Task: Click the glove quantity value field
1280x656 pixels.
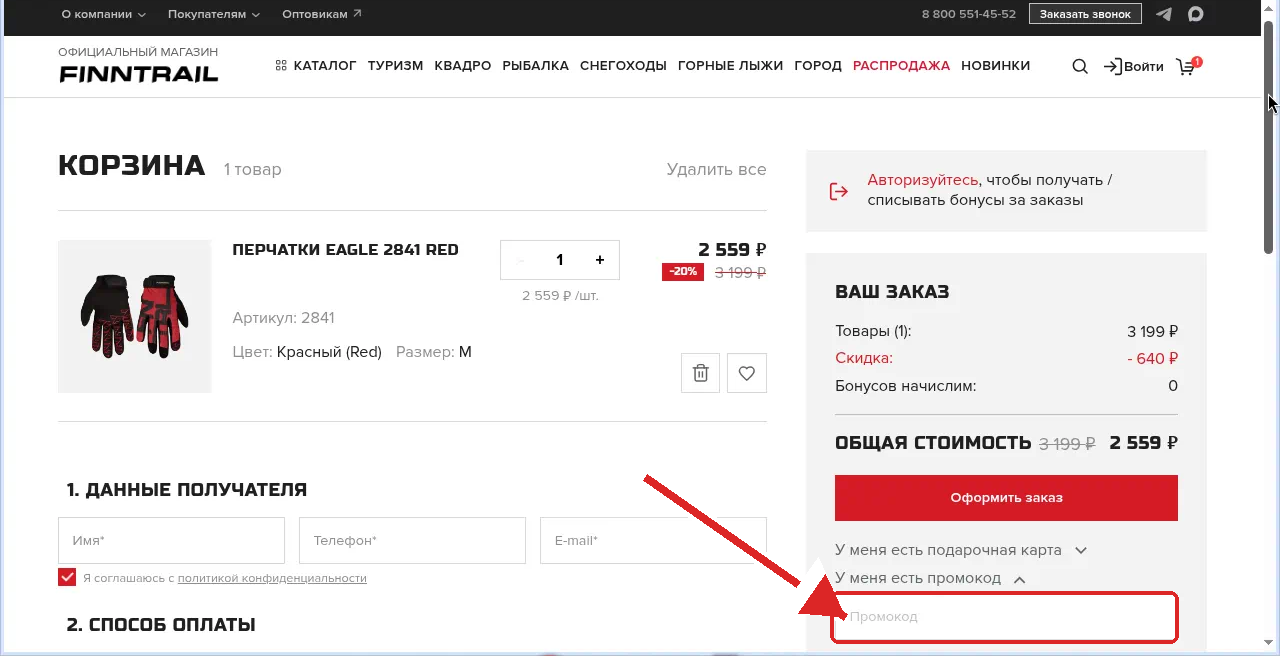Action: [x=560, y=260]
